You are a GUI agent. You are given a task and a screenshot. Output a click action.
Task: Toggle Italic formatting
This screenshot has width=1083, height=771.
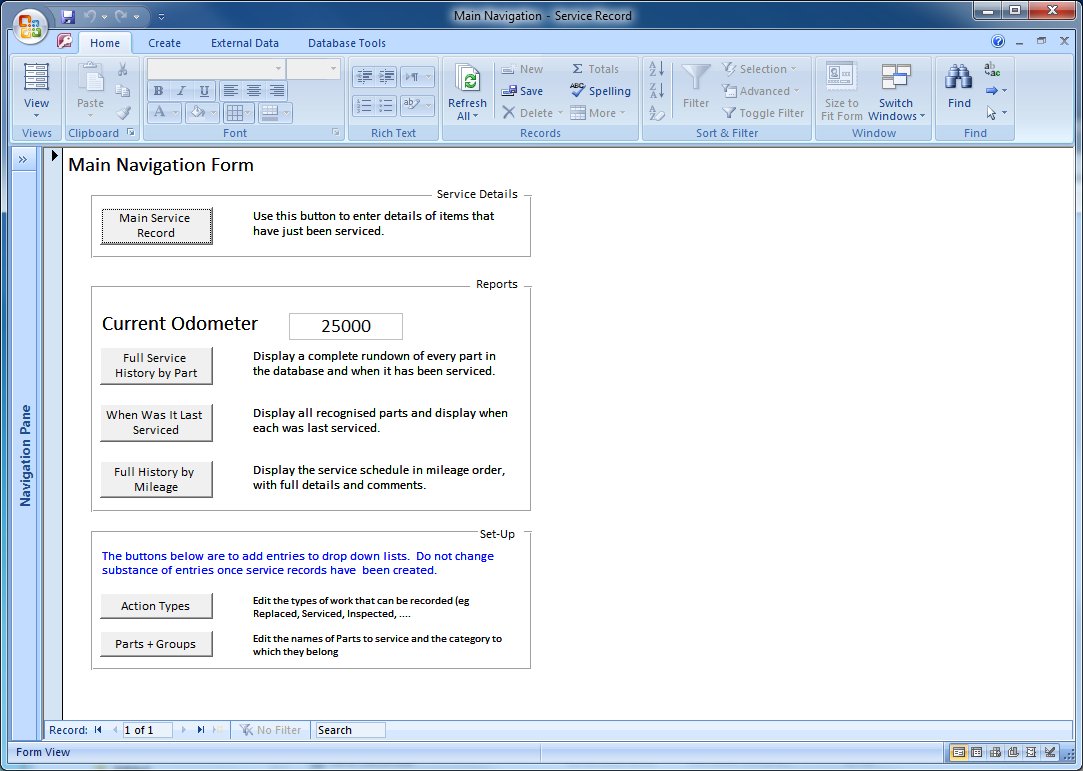[x=181, y=91]
